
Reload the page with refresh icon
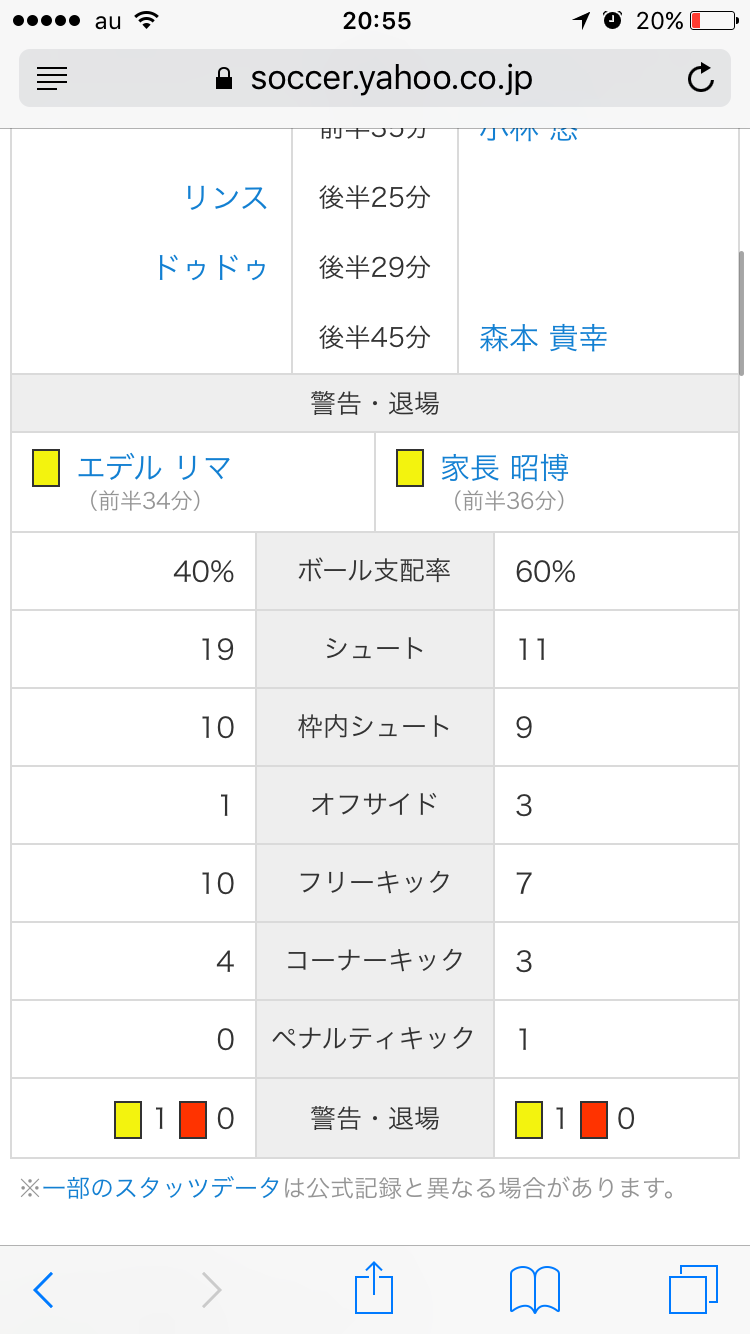[702, 77]
